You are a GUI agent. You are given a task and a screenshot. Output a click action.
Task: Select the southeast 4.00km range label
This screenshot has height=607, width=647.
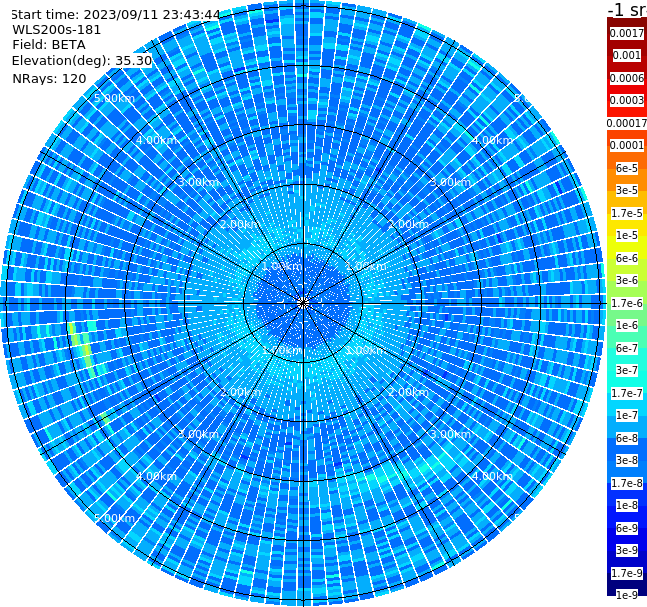(492, 476)
